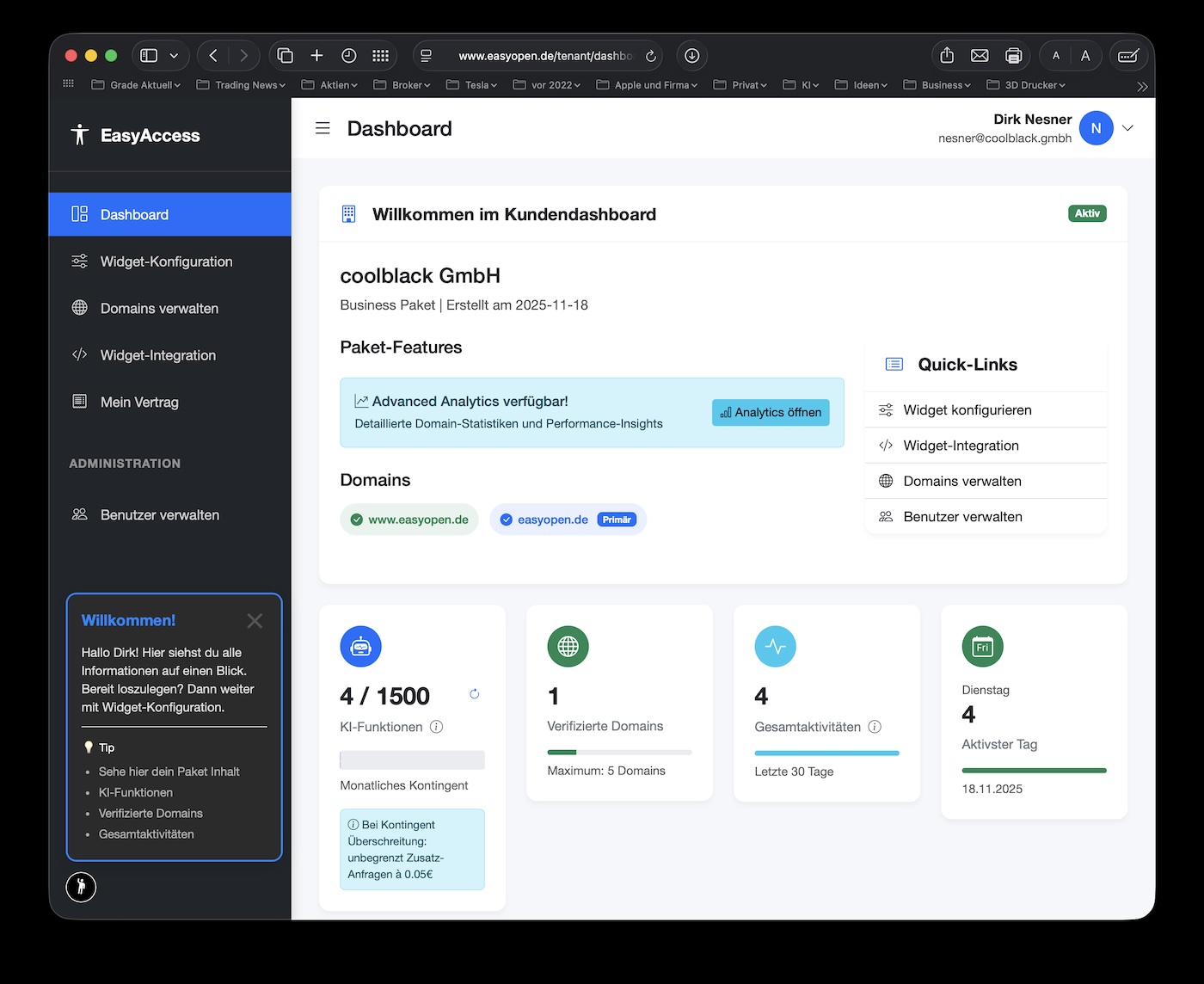This screenshot has height=984, width=1204.
Task: Open the www.easyopen.de domain link
Action: tap(409, 519)
